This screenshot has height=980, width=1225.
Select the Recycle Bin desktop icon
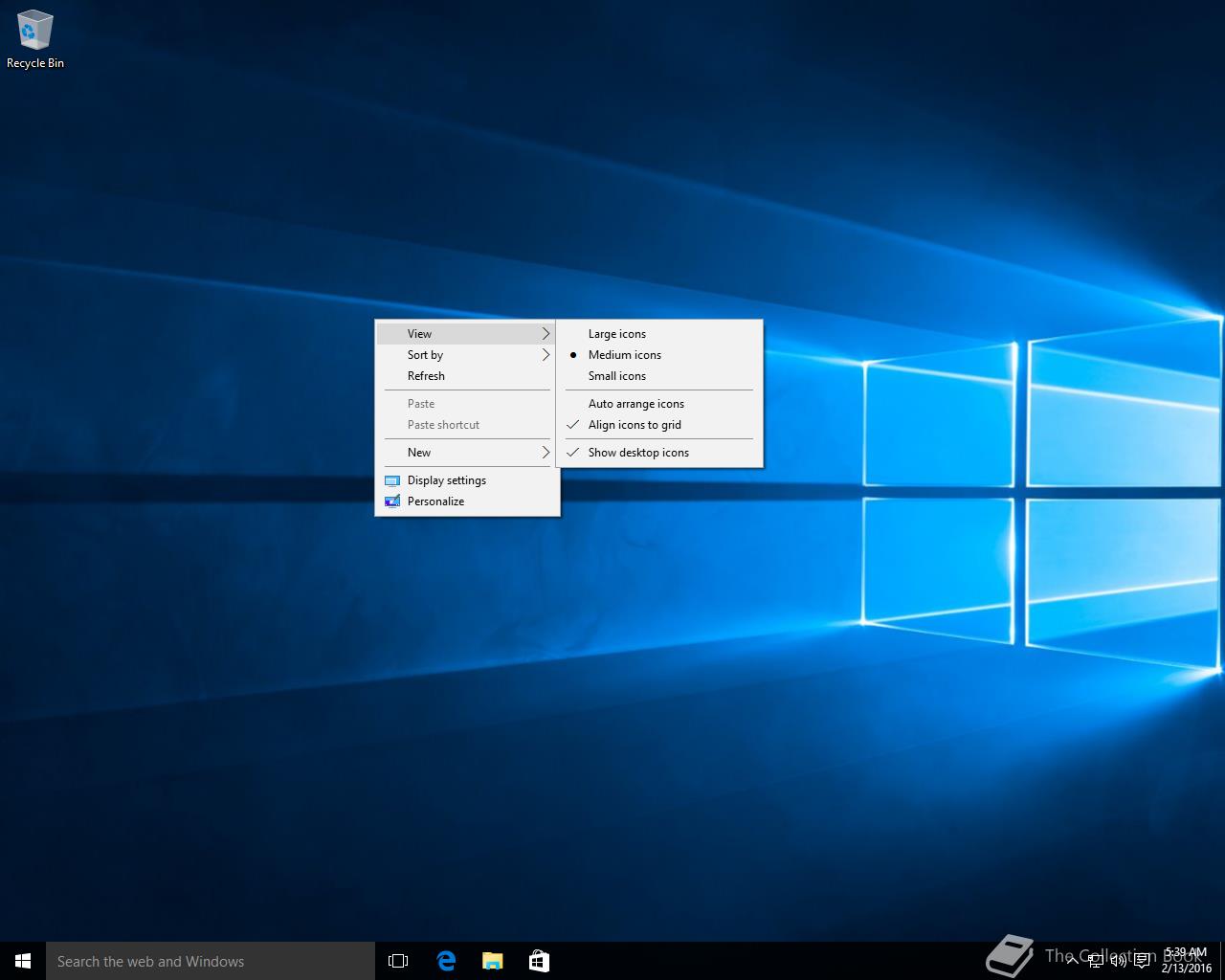coord(35,40)
